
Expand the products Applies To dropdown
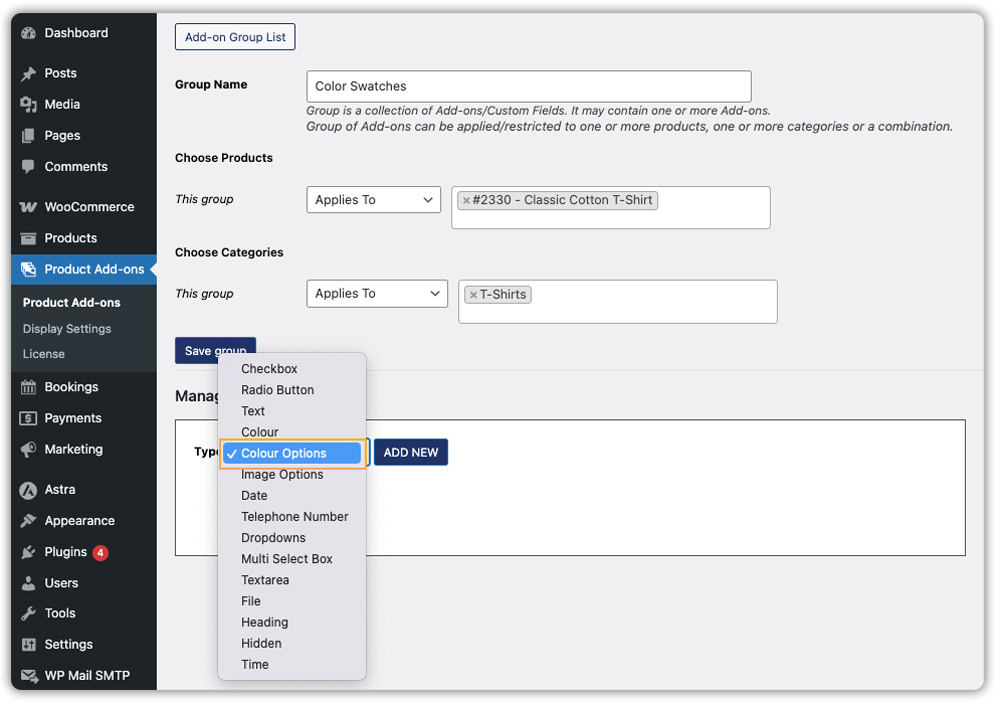coord(373,200)
